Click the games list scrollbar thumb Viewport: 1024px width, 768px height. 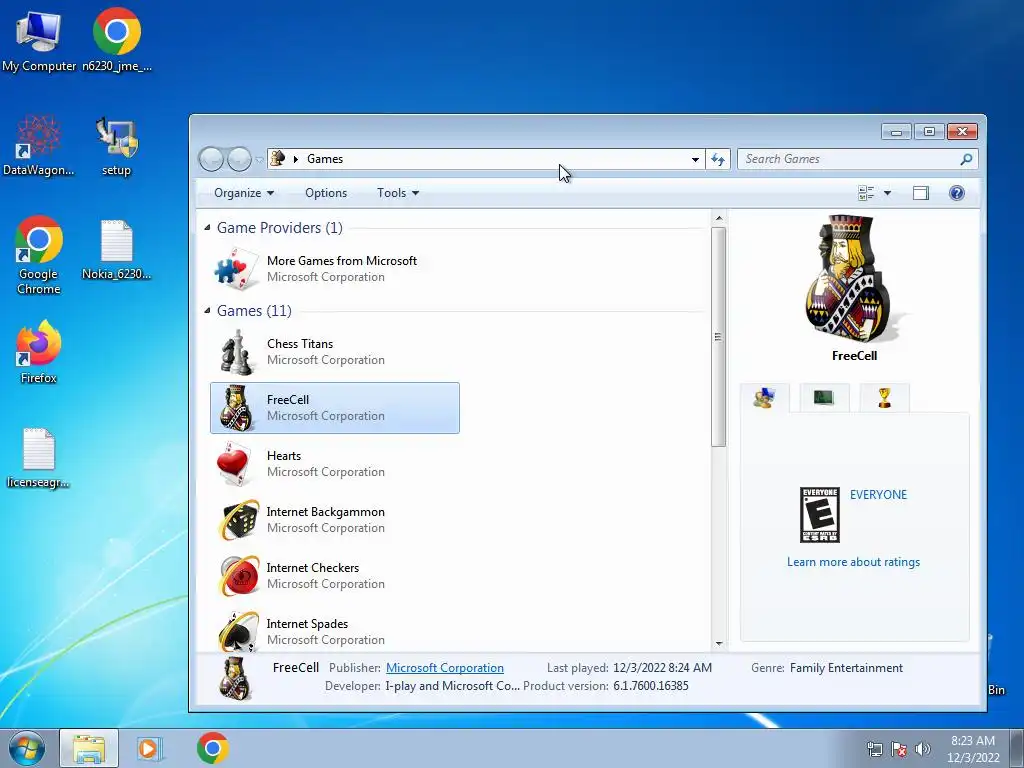click(718, 337)
